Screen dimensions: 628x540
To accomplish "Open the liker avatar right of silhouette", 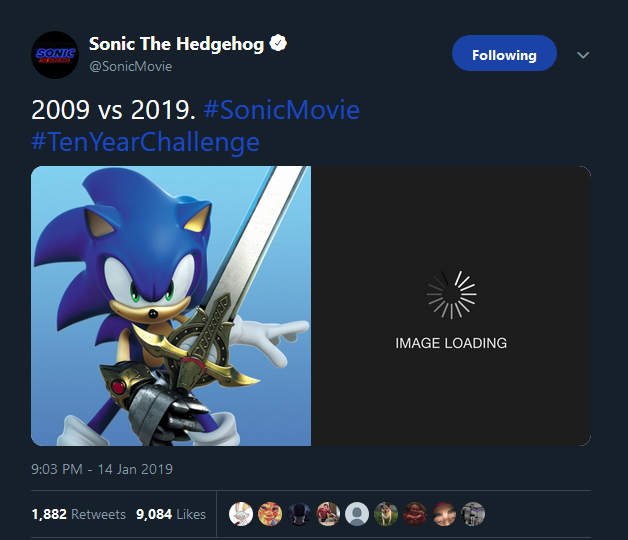I will point(386,514).
